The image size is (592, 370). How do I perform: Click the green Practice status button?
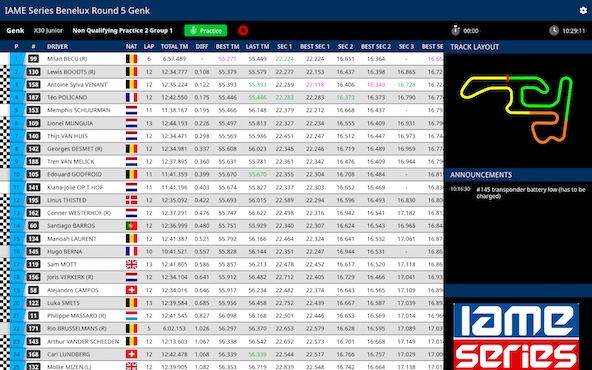206,31
